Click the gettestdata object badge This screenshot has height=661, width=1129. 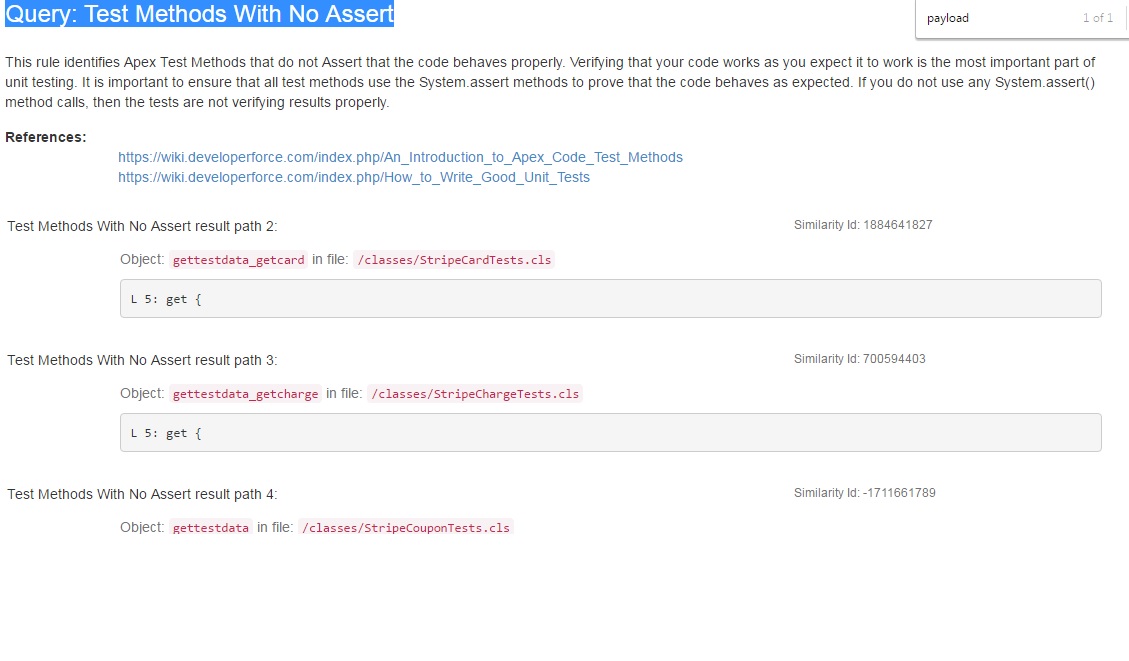pyautogui.click(x=210, y=527)
